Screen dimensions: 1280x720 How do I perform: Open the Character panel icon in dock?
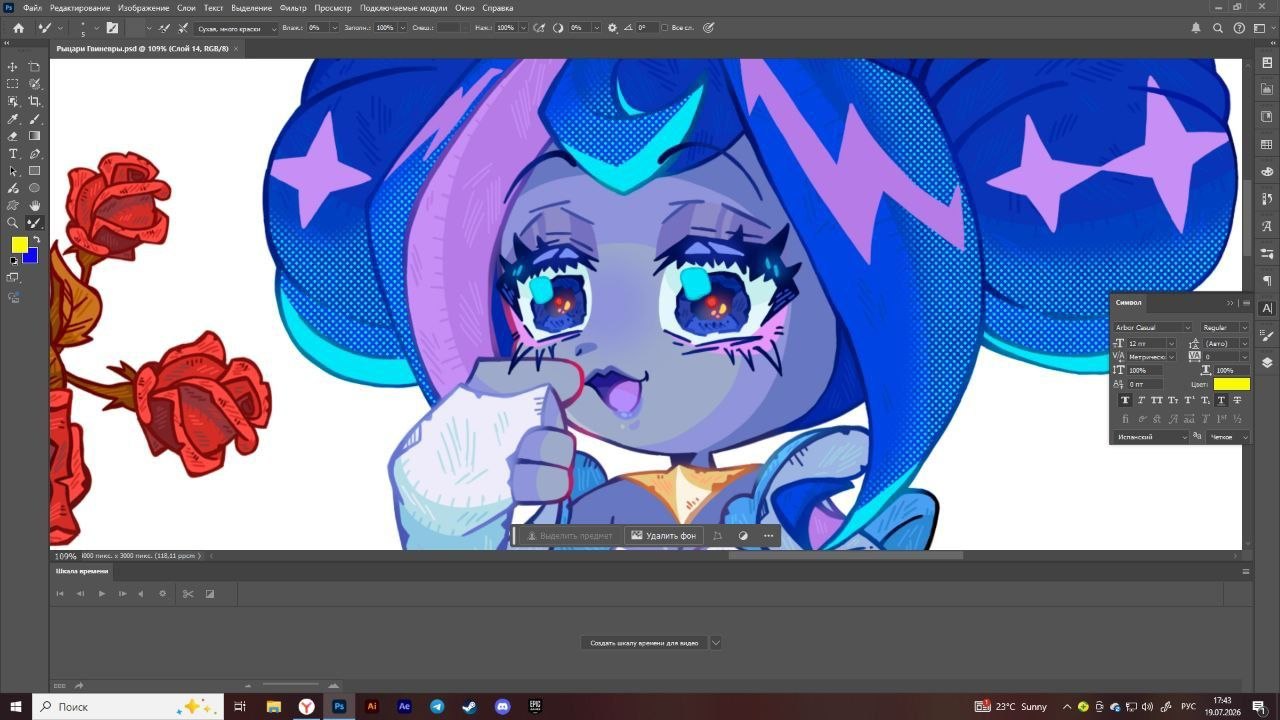1267,308
